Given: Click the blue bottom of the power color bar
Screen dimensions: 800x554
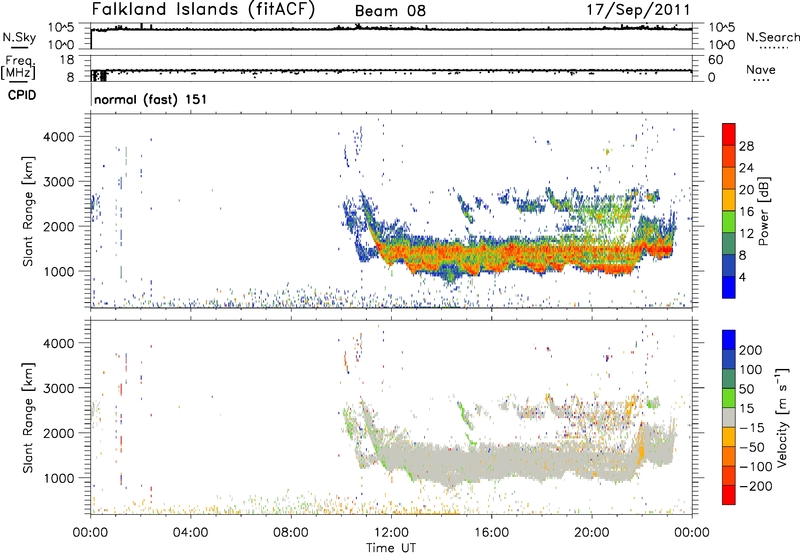Looking at the screenshot, I should (729, 287).
